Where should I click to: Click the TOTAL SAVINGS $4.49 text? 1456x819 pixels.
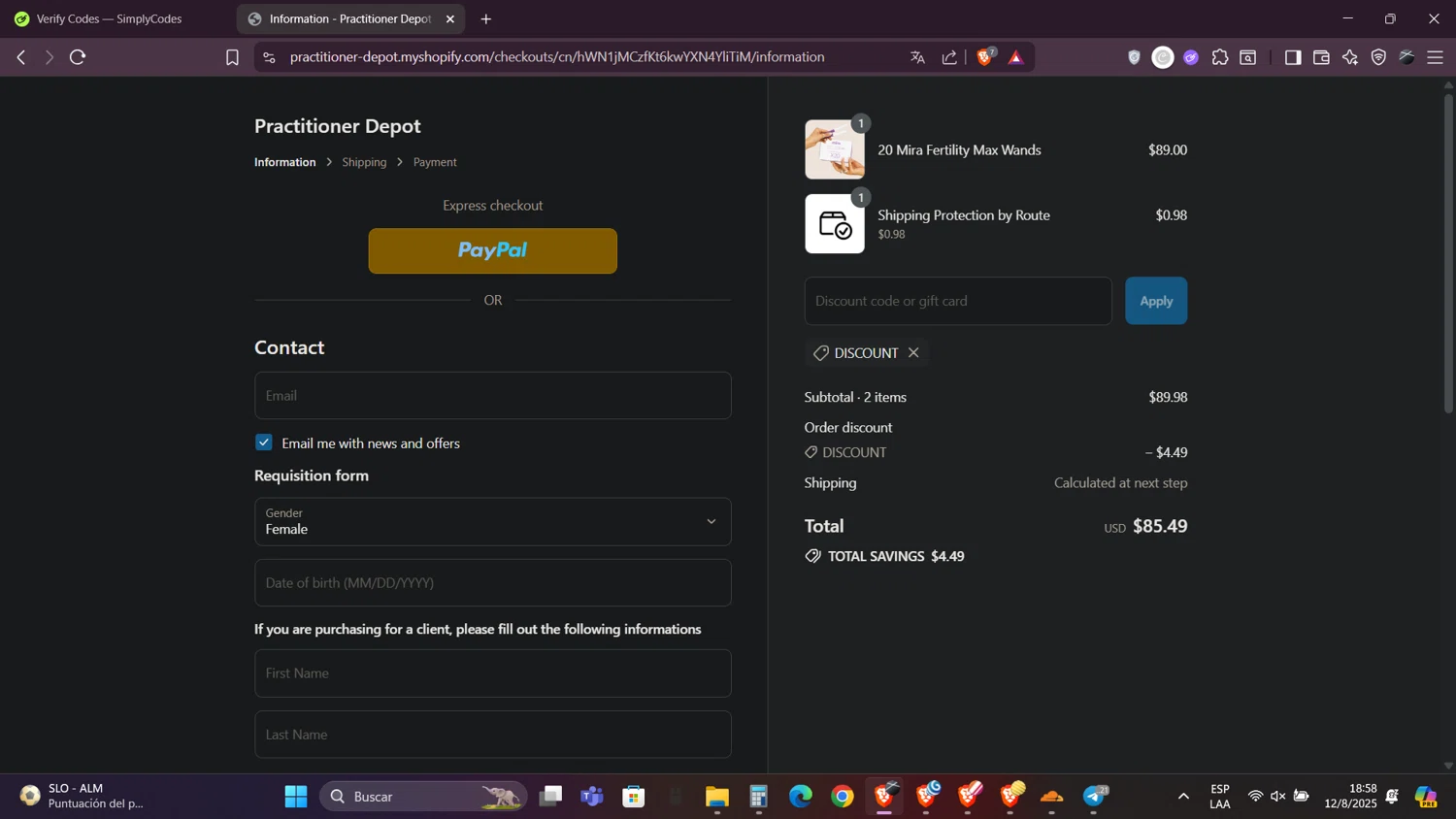(x=895, y=556)
